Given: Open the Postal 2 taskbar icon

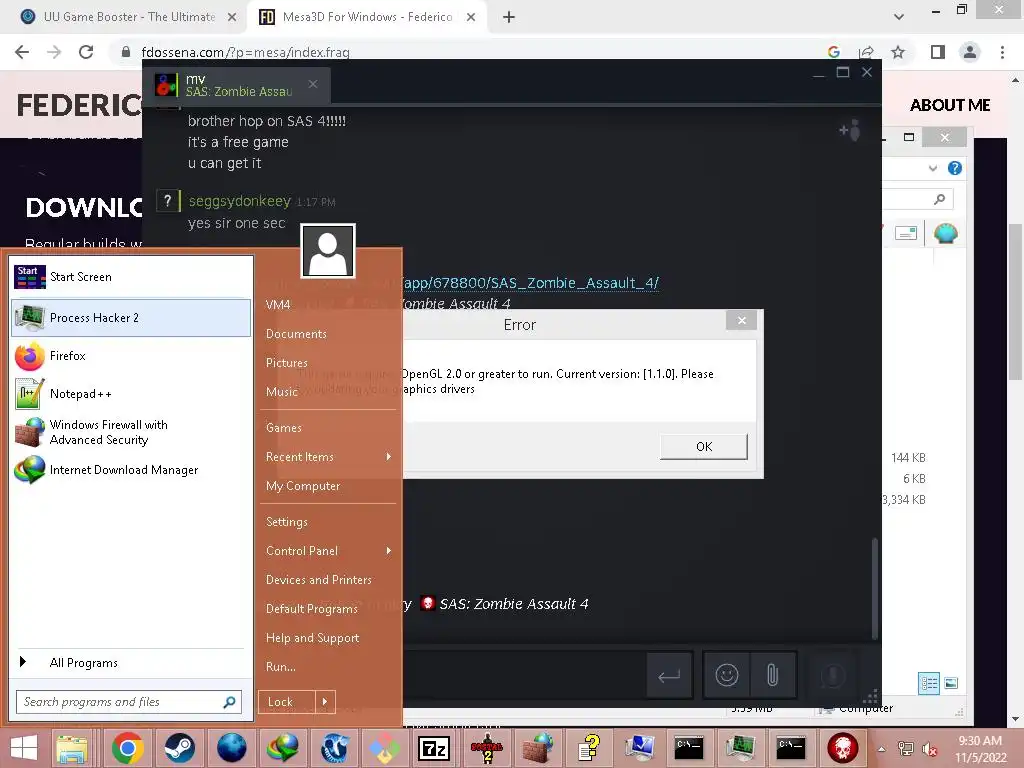Looking at the screenshot, I should click(x=487, y=748).
